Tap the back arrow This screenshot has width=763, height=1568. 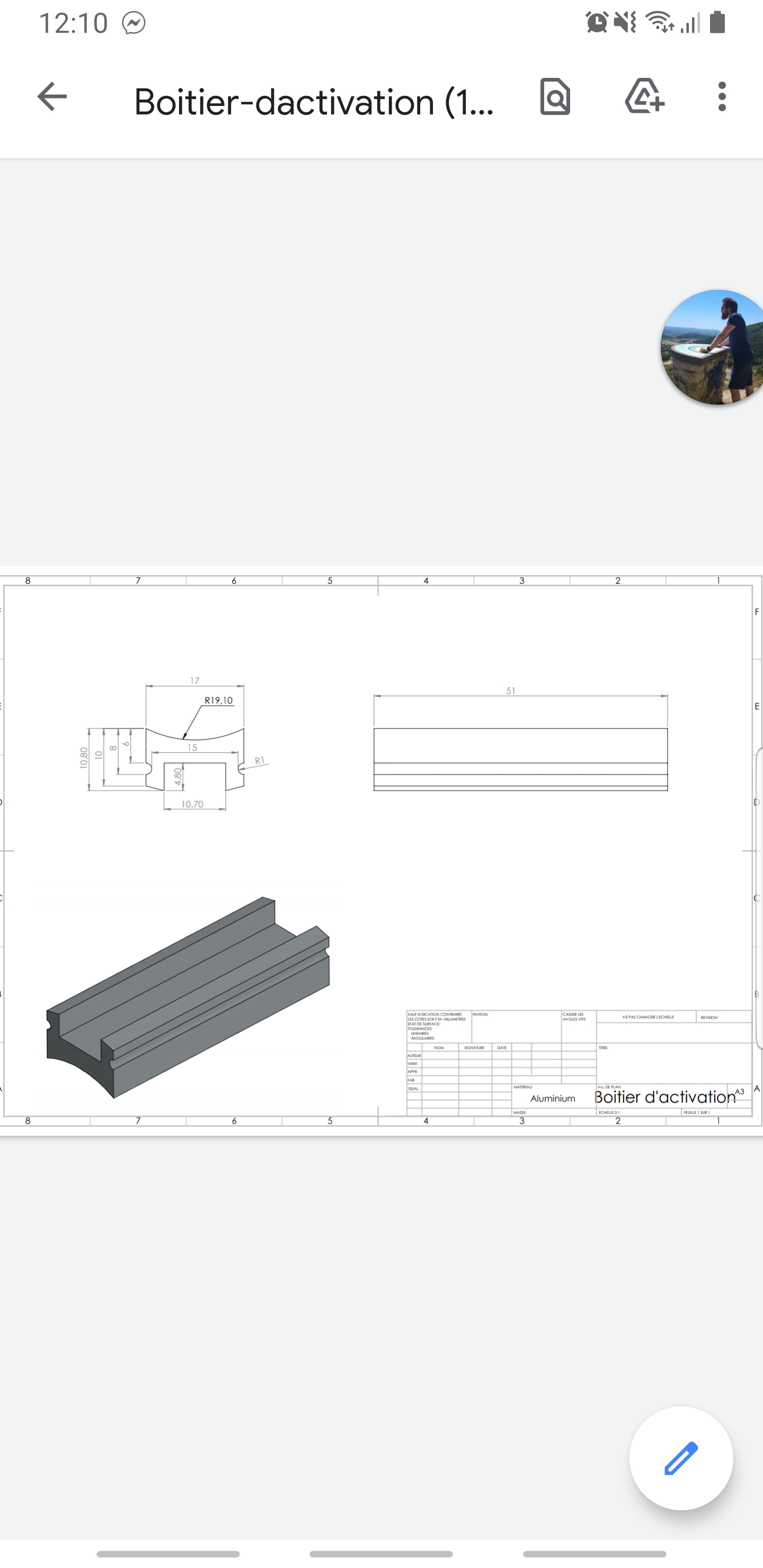point(52,97)
